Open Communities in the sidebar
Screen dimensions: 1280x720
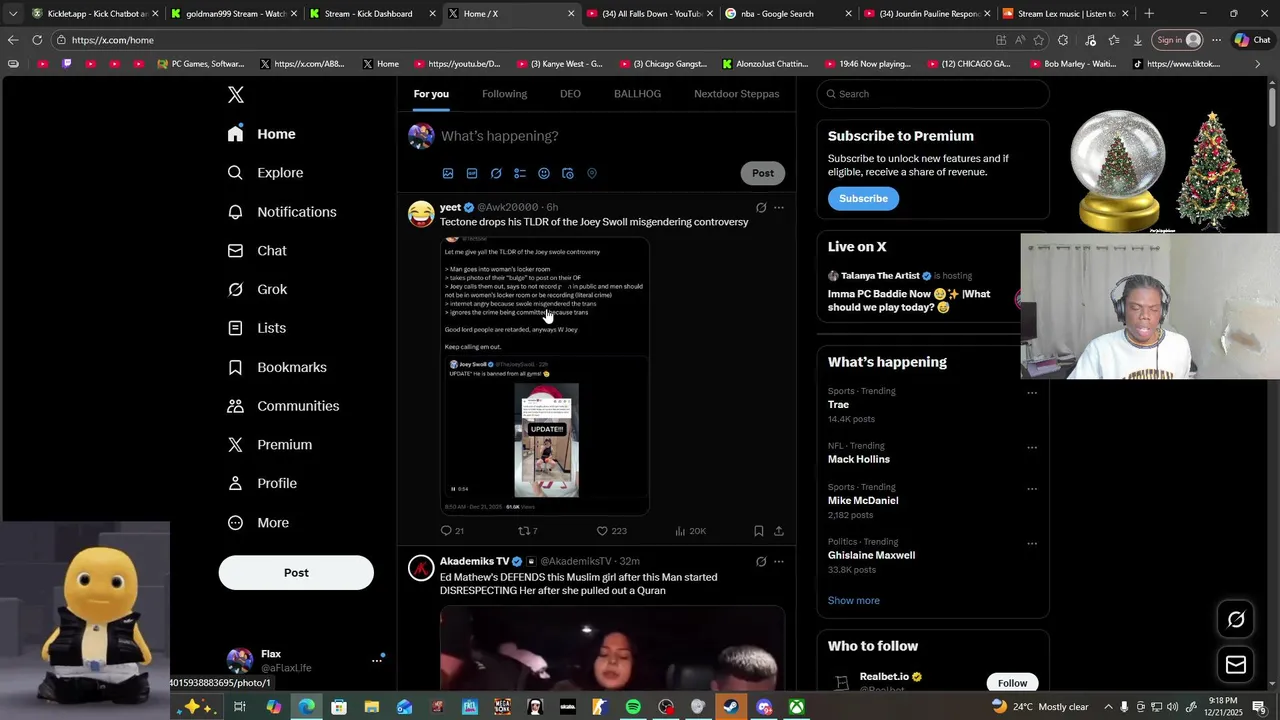click(284, 406)
